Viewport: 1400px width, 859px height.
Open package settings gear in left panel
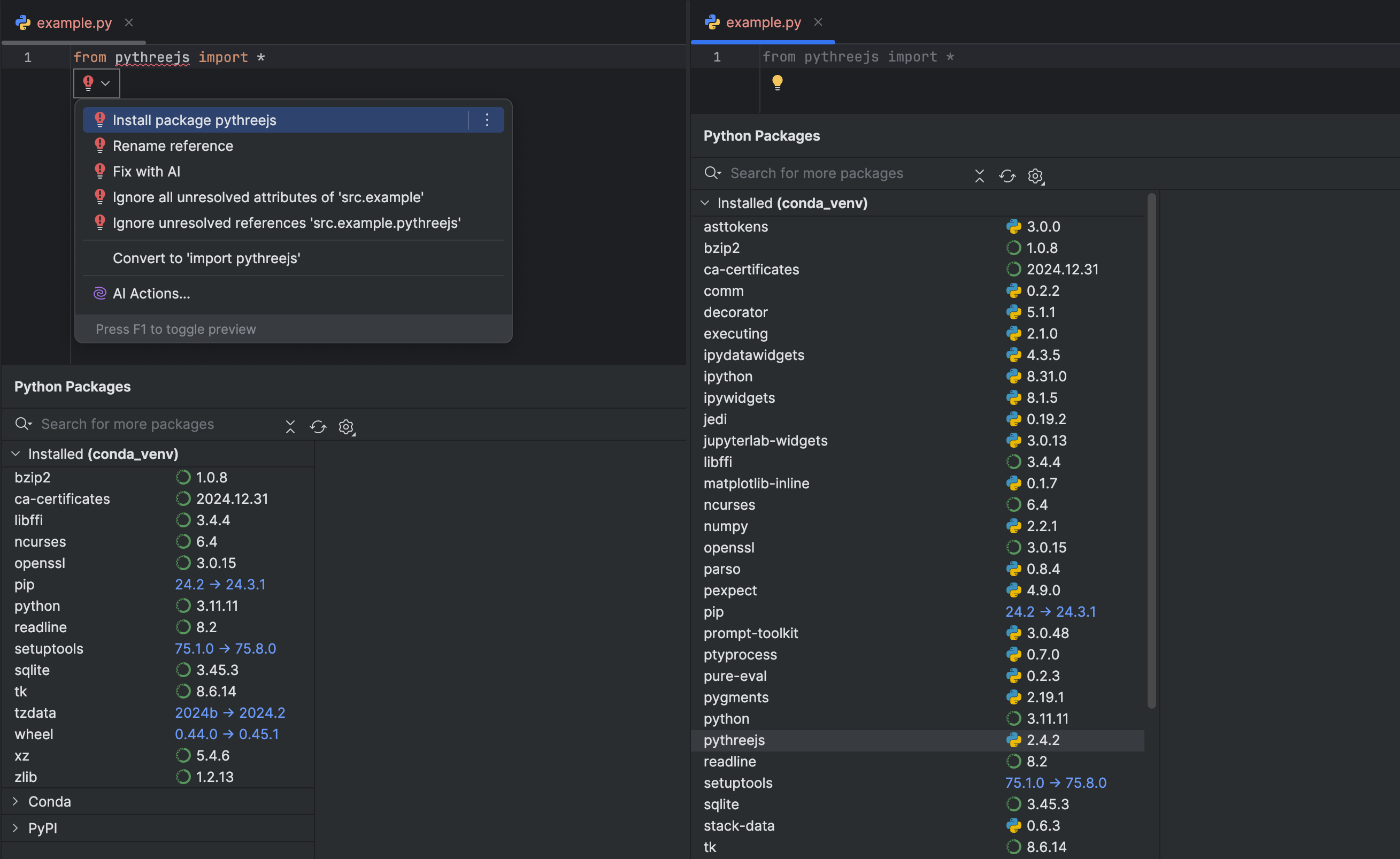coord(346,427)
